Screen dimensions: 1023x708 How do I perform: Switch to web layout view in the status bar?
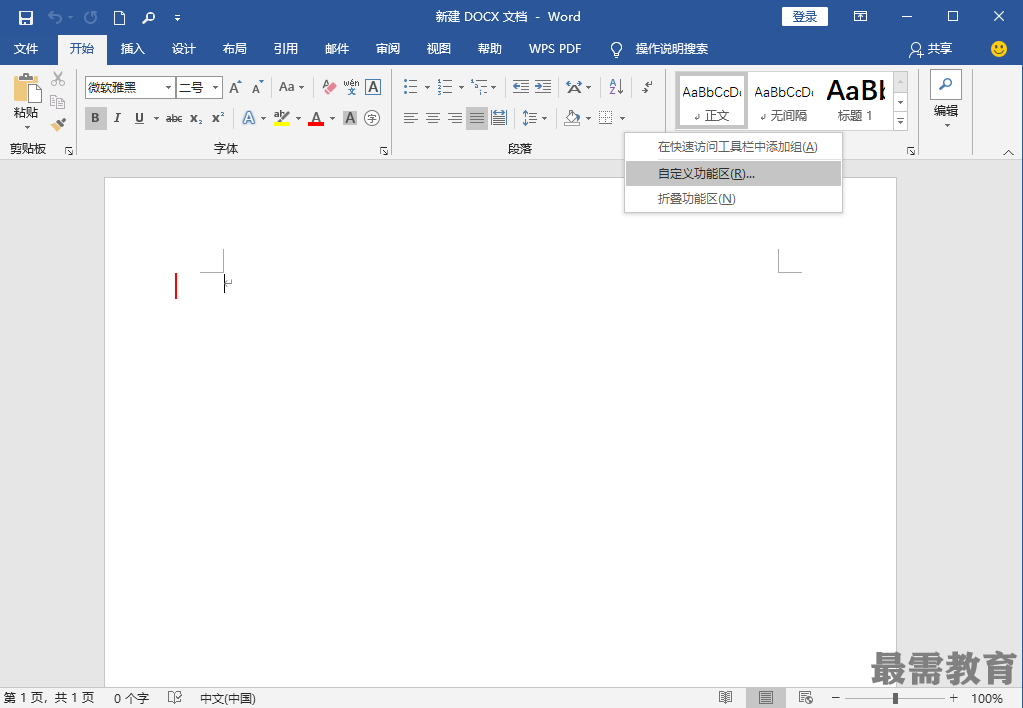pyautogui.click(x=806, y=698)
